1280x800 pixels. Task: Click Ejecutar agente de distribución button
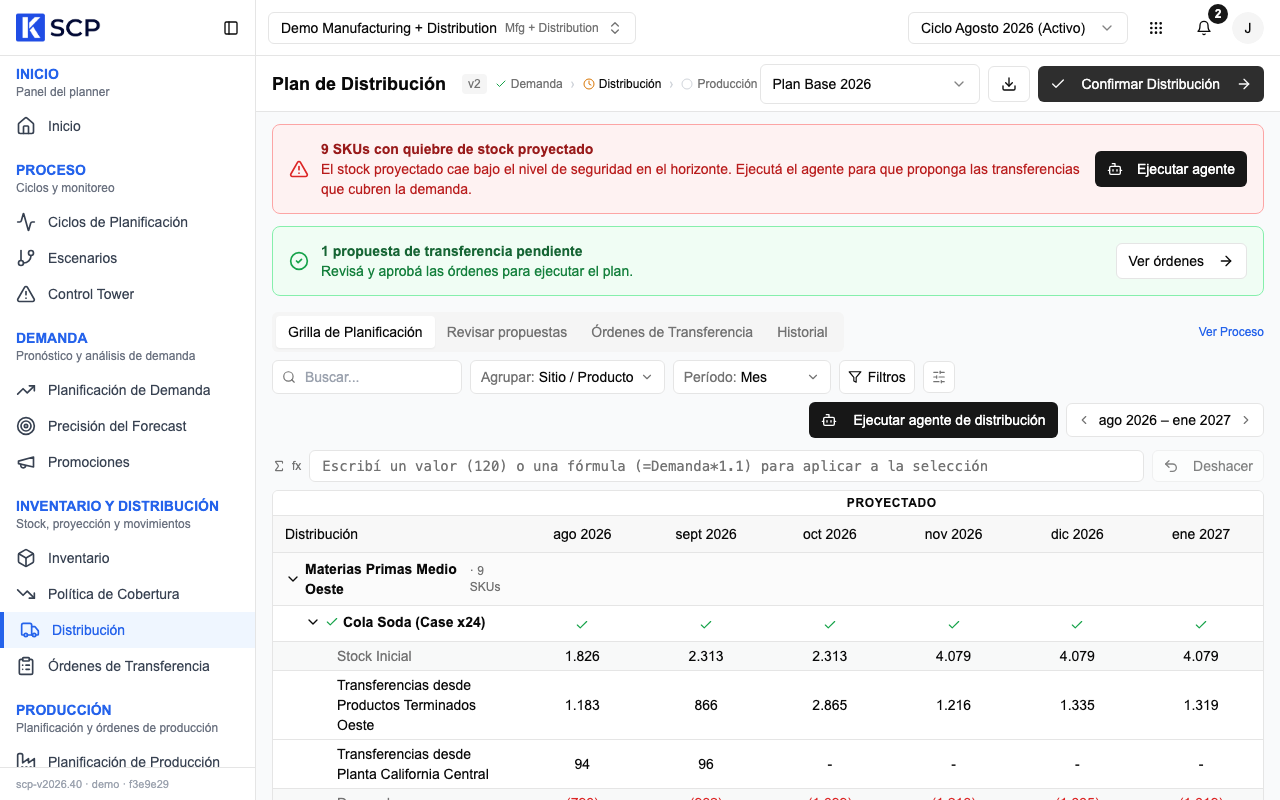(x=933, y=420)
